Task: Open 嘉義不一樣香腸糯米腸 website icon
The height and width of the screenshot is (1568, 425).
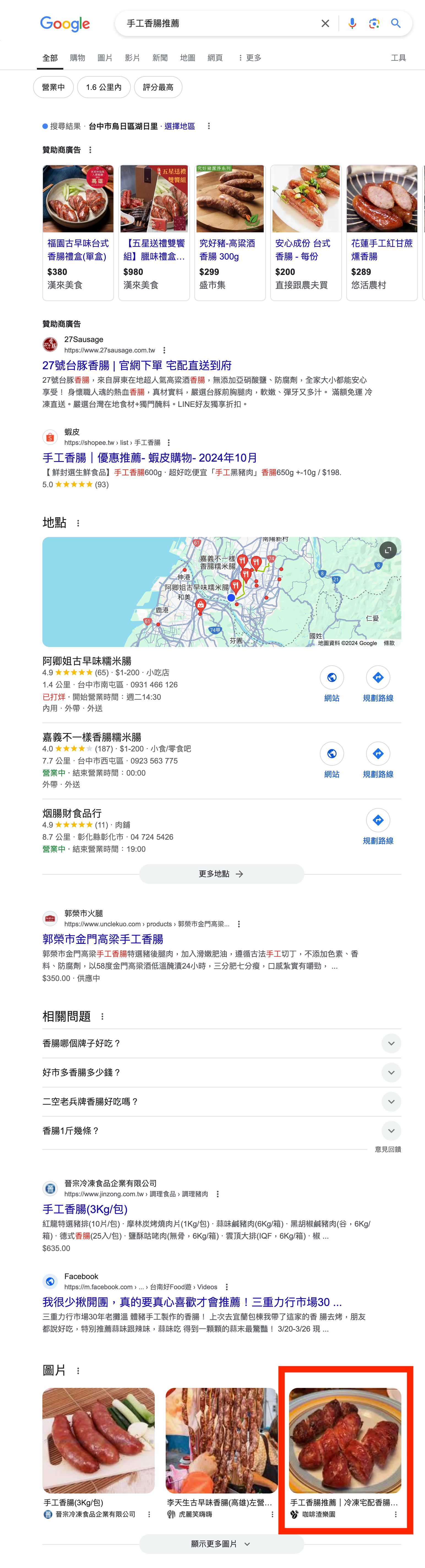Action: tap(332, 753)
